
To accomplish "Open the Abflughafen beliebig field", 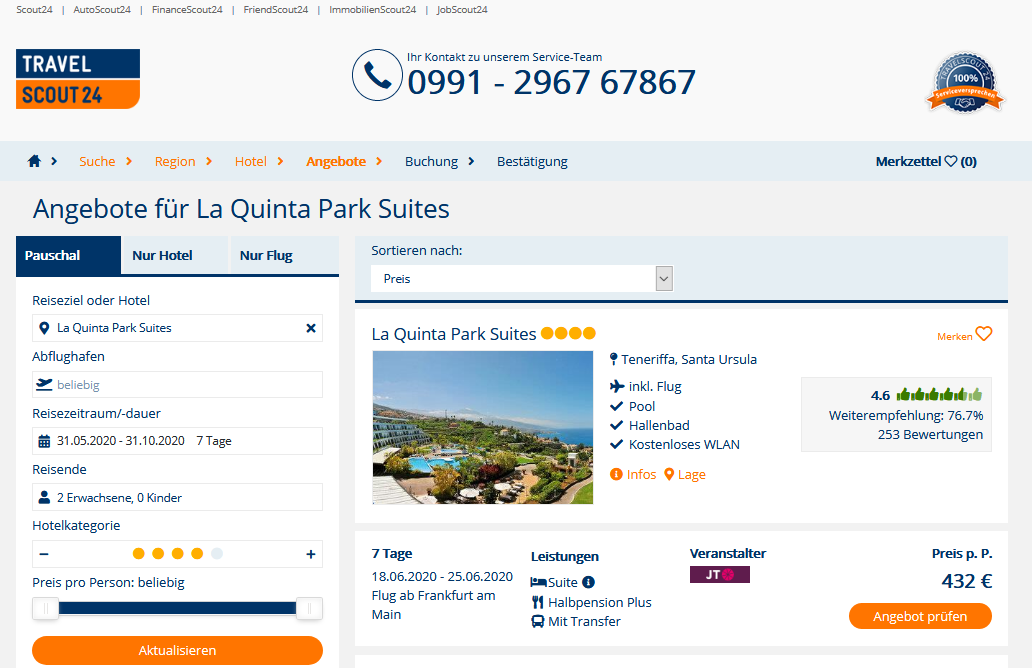I will point(177,384).
